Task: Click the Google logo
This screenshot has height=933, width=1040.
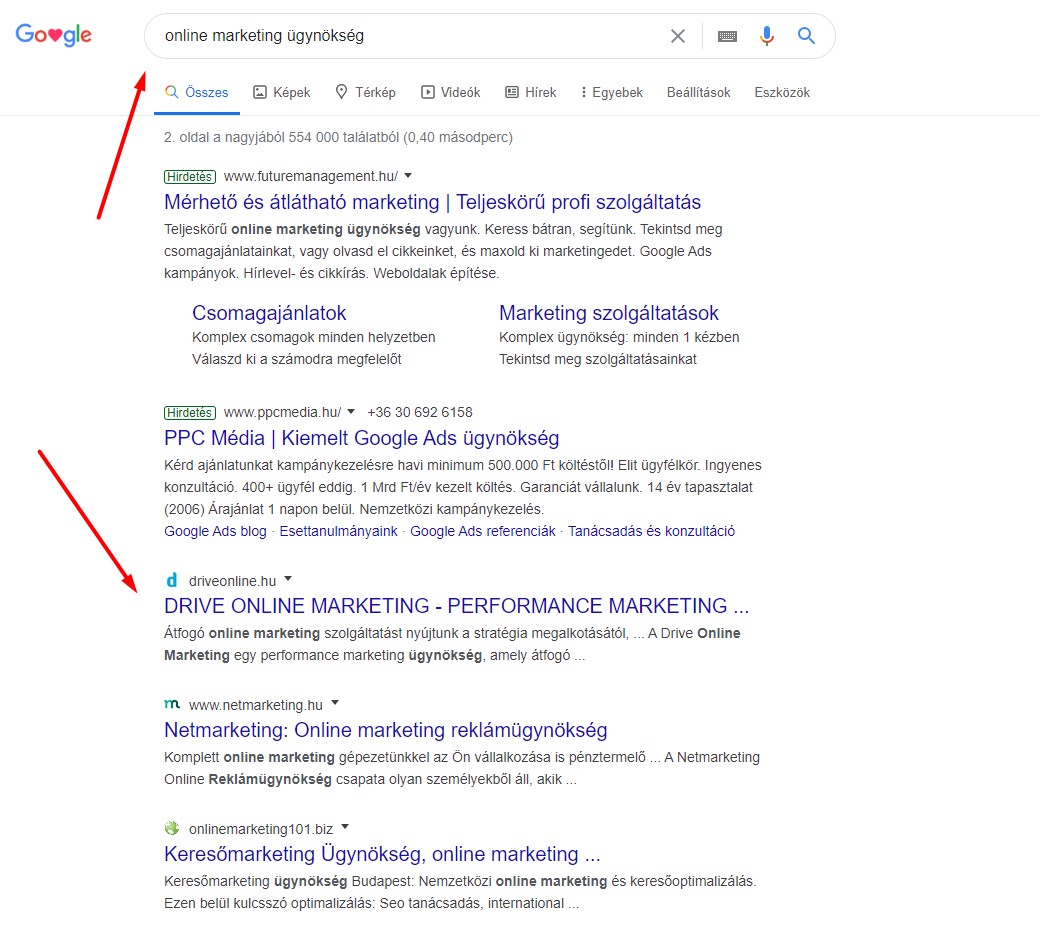Action: pos(54,34)
